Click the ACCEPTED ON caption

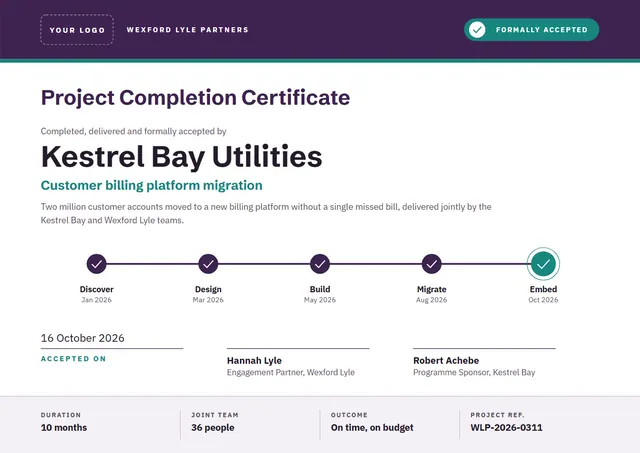pyautogui.click(x=73, y=359)
